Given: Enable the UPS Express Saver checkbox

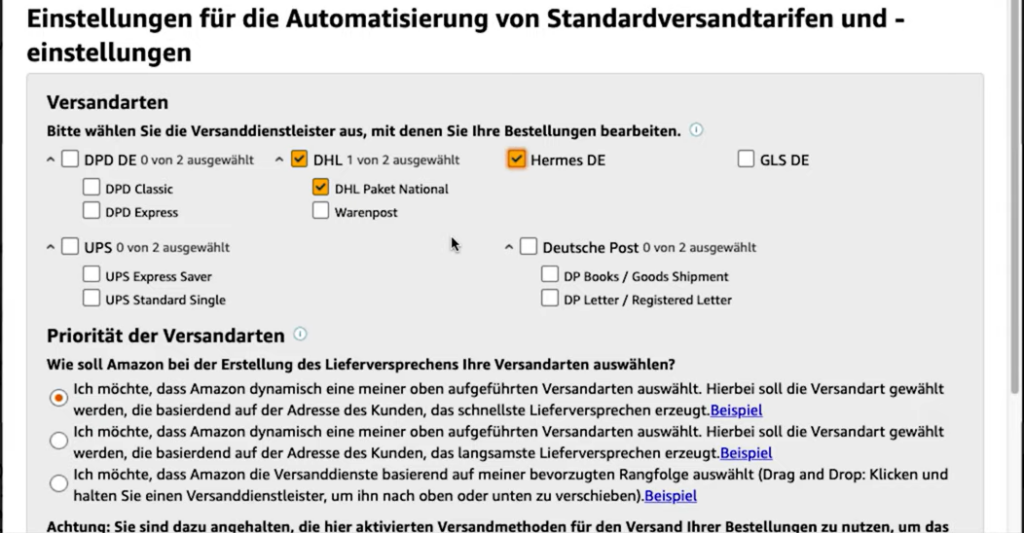Looking at the screenshot, I should (x=91, y=274).
